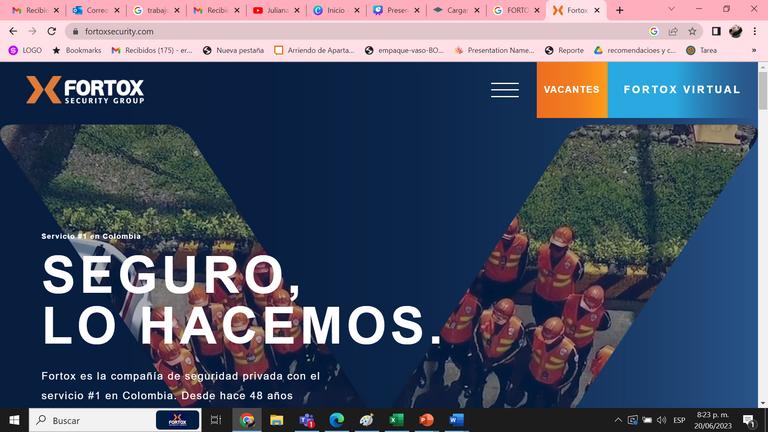Image resolution: width=768 pixels, height=432 pixels.
Task: Open the LOGO bookmark
Action: pyautogui.click(x=25, y=50)
